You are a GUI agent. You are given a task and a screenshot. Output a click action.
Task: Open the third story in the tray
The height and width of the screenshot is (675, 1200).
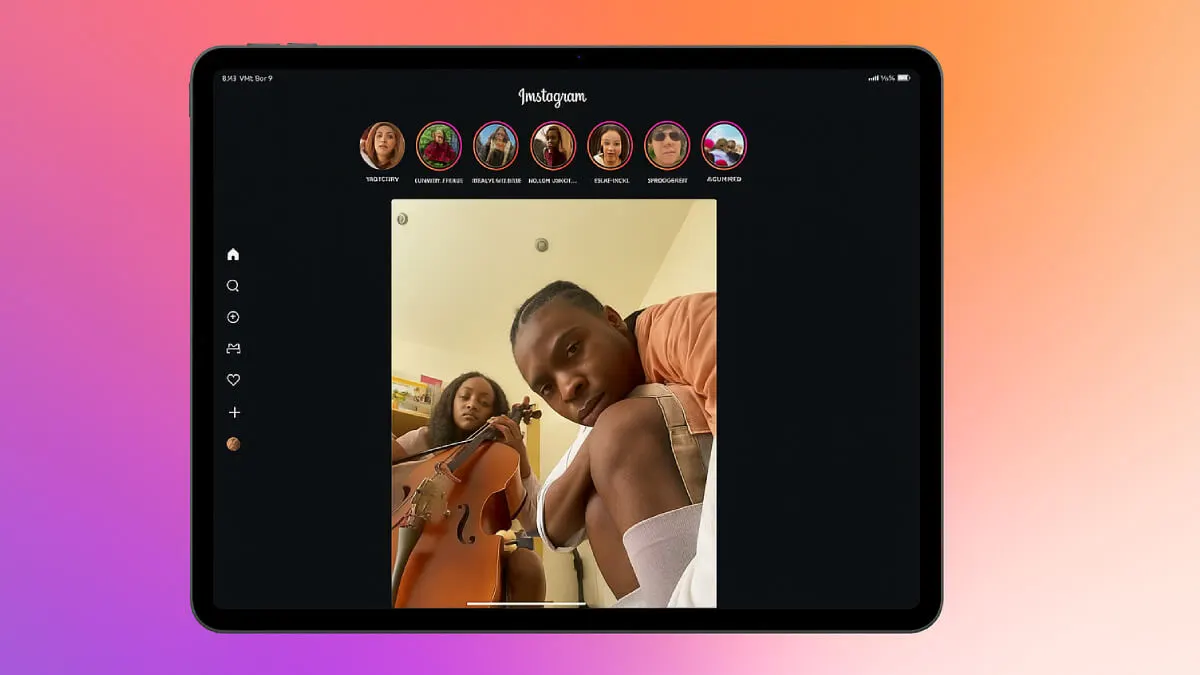pyautogui.click(x=495, y=146)
